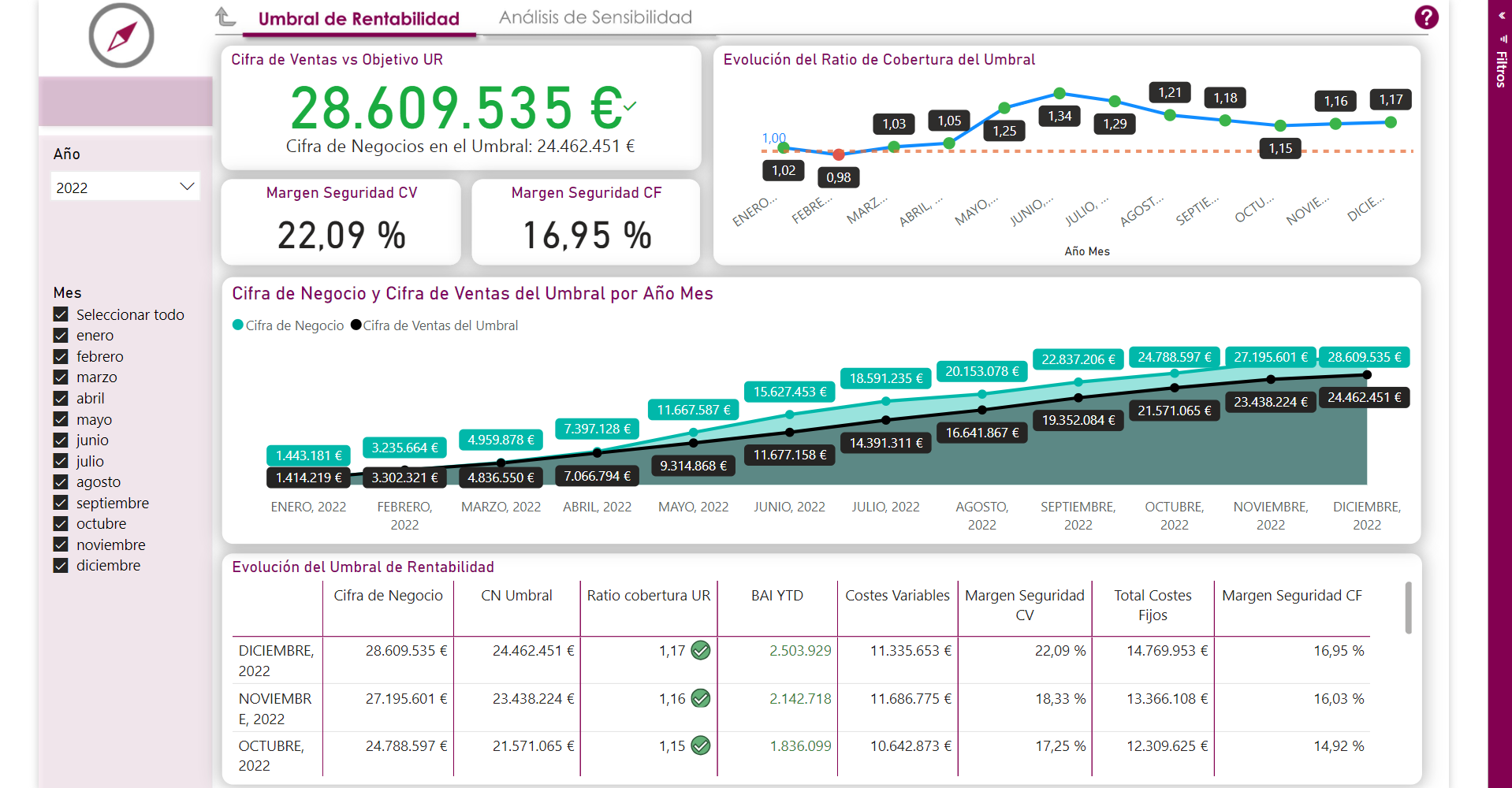
Task: Click the Margen Seguridad CF 16,95 % card
Action: click(586, 222)
